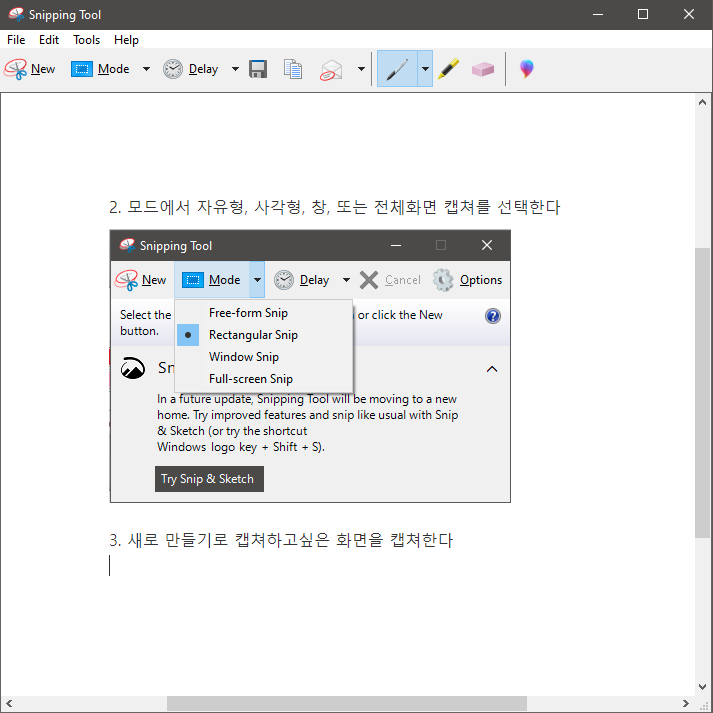Click the captured window's close X
Screen dimensions: 713x713
point(487,246)
